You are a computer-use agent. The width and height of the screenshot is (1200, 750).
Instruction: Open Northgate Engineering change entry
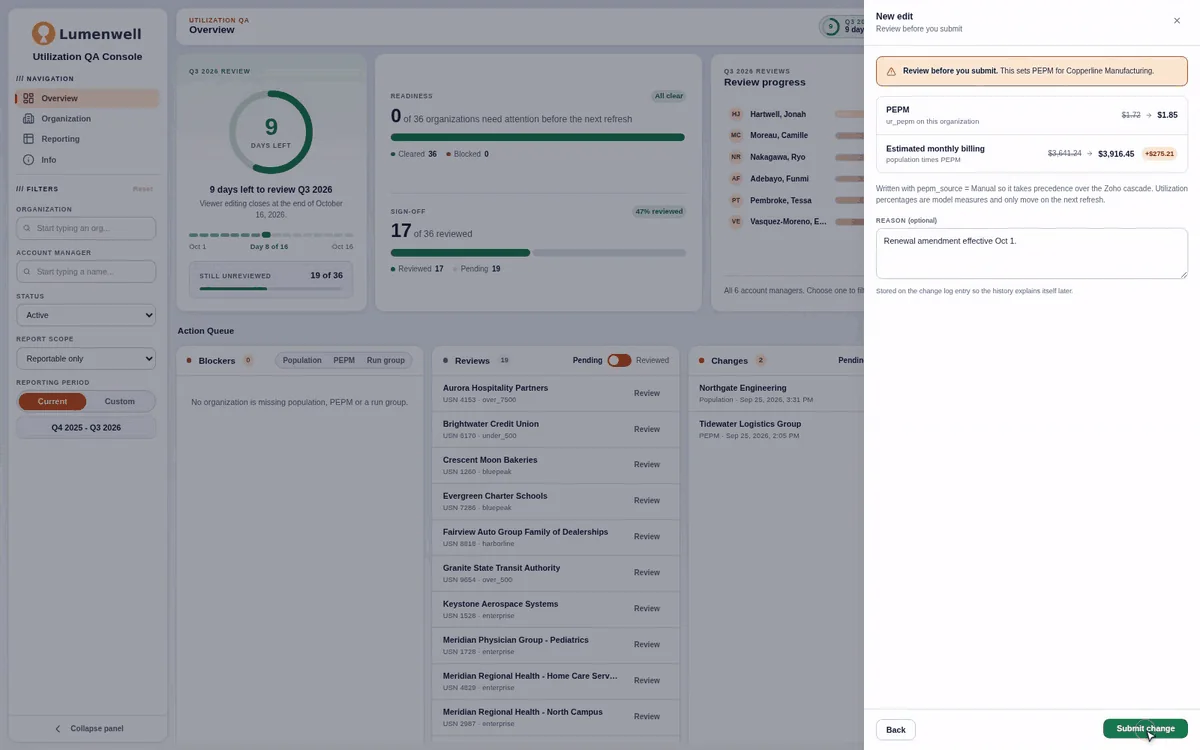(x=776, y=393)
